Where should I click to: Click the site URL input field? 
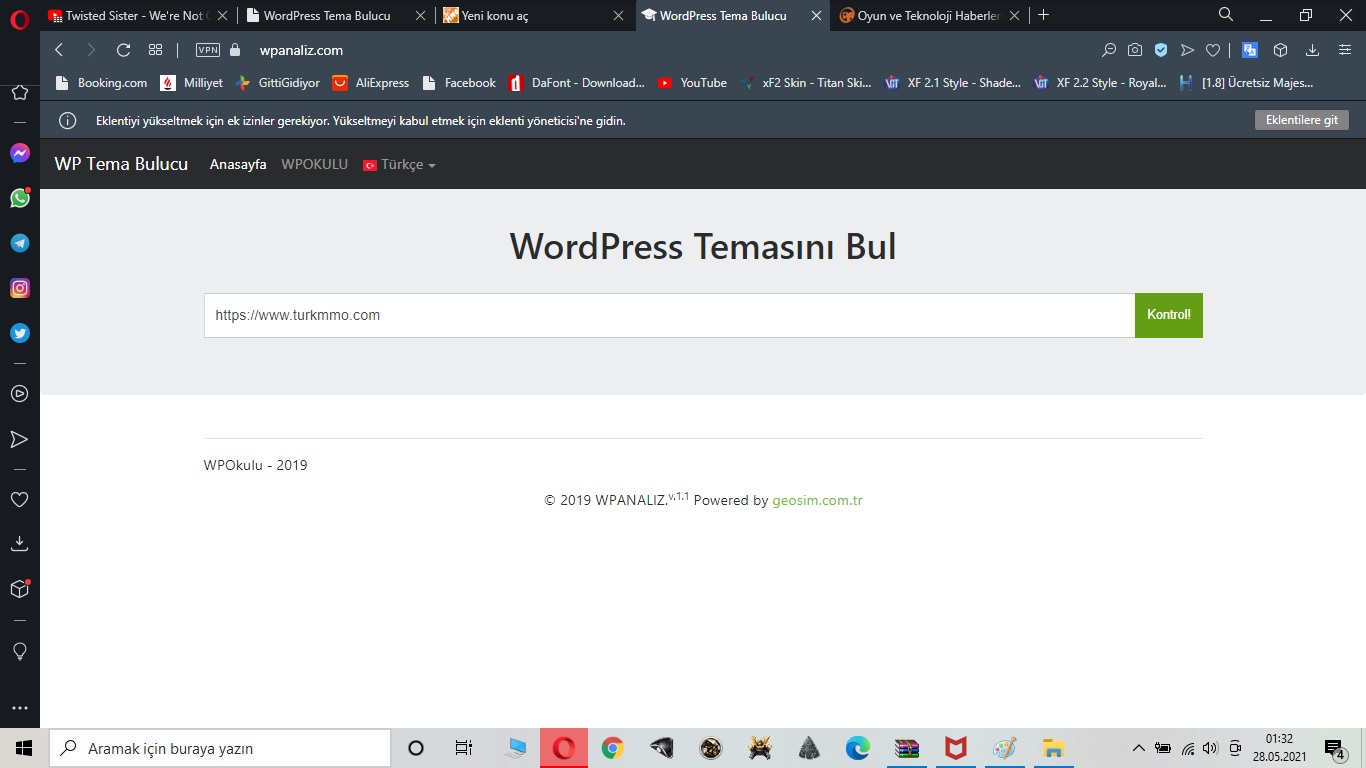click(669, 315)
